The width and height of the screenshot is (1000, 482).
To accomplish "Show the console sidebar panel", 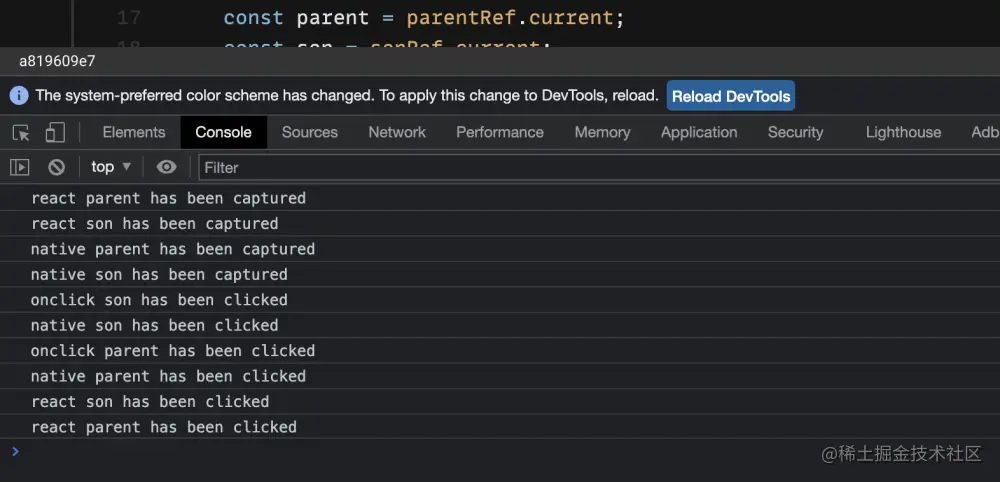I will pyautogui.click(x=20, y=167).
